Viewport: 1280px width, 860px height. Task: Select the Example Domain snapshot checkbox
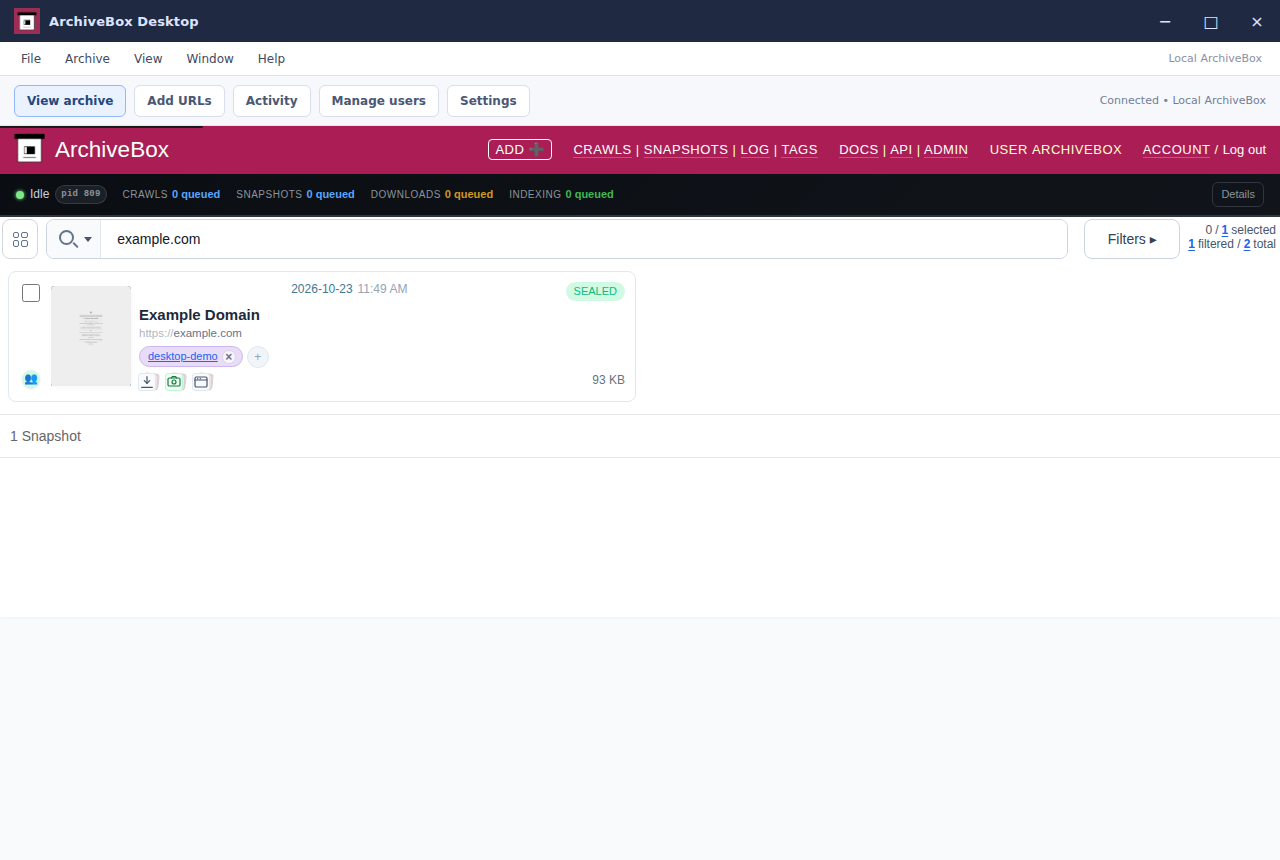click(x=31, y=293)
